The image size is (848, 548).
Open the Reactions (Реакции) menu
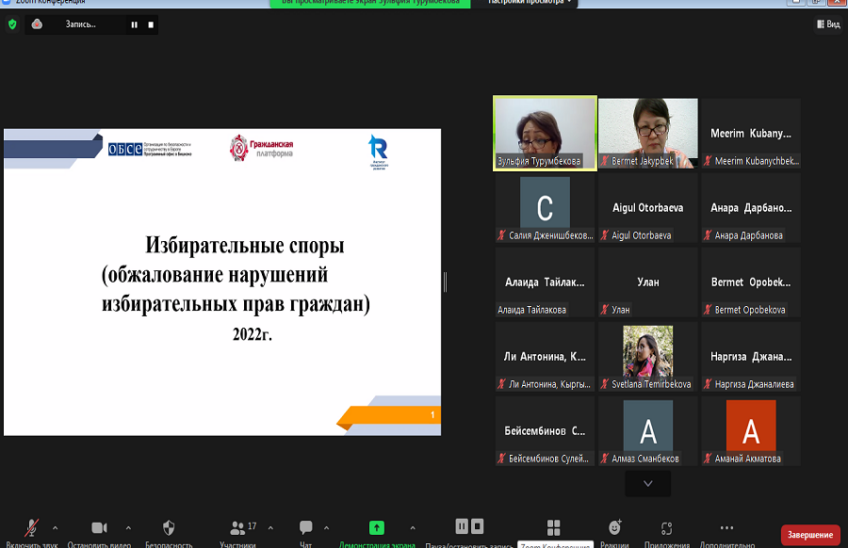coord(615,528)
